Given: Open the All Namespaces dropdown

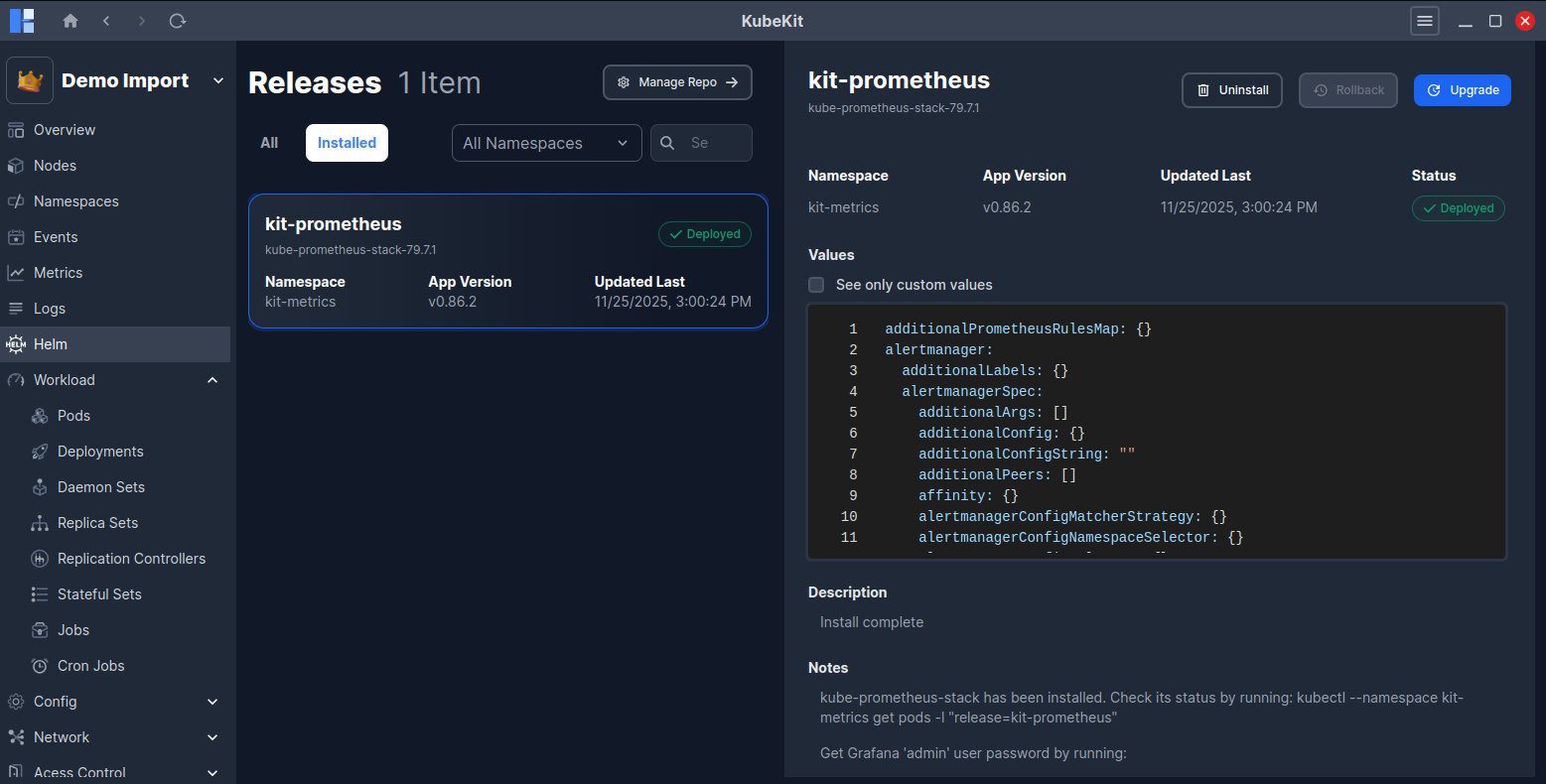Looking at the screenshot, I should pos(546,143).
